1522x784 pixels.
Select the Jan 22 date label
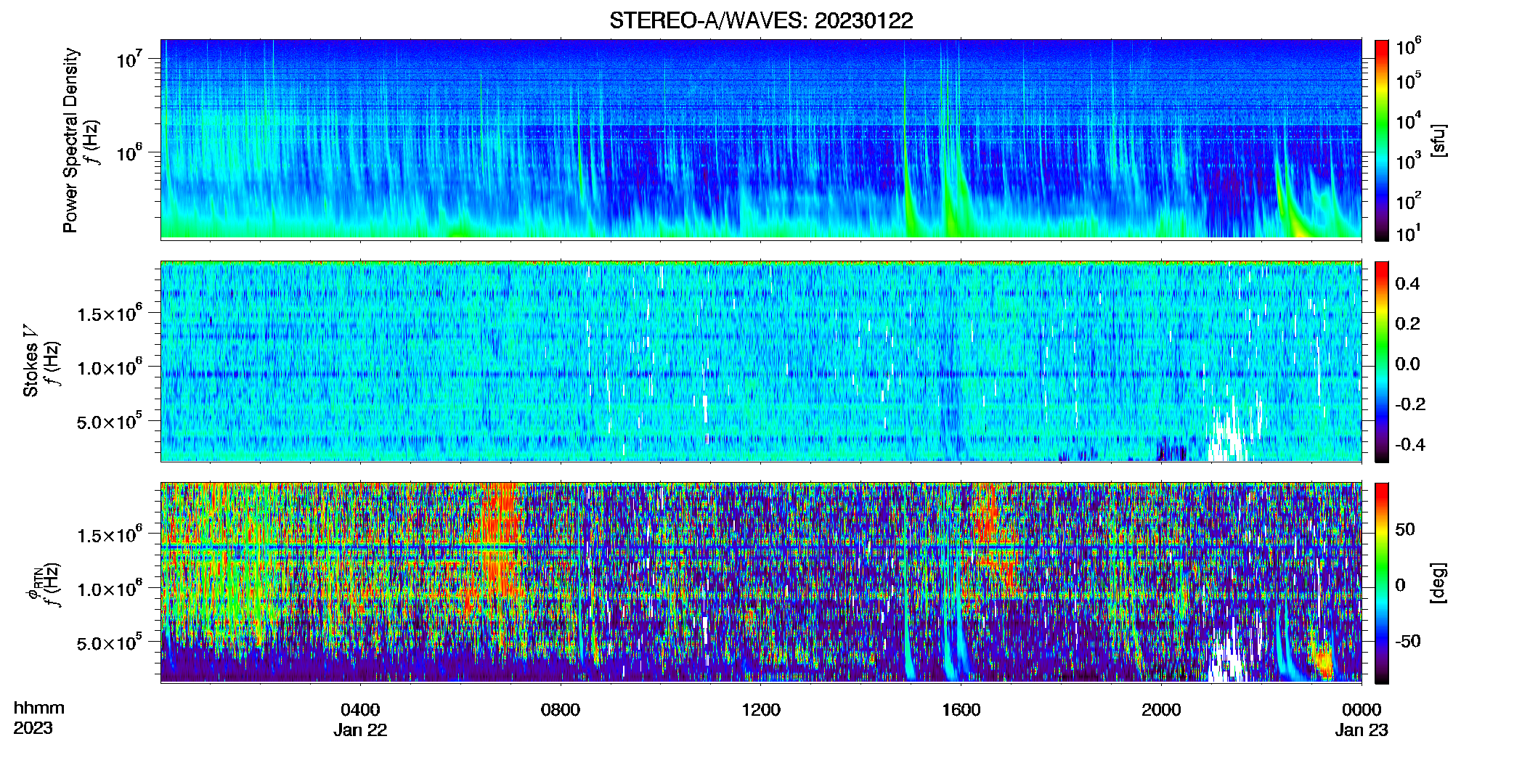click(x=360, y=730)
